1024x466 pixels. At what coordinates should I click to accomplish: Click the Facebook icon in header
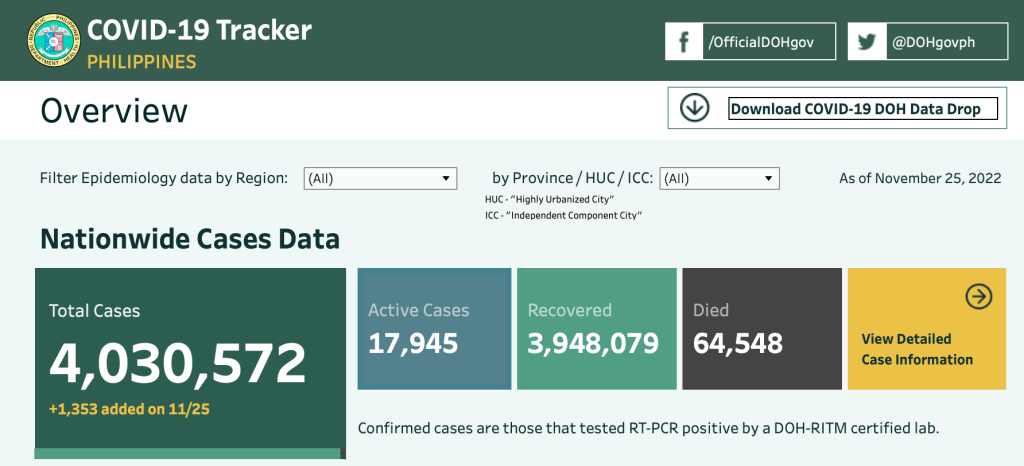pos(684,42)
